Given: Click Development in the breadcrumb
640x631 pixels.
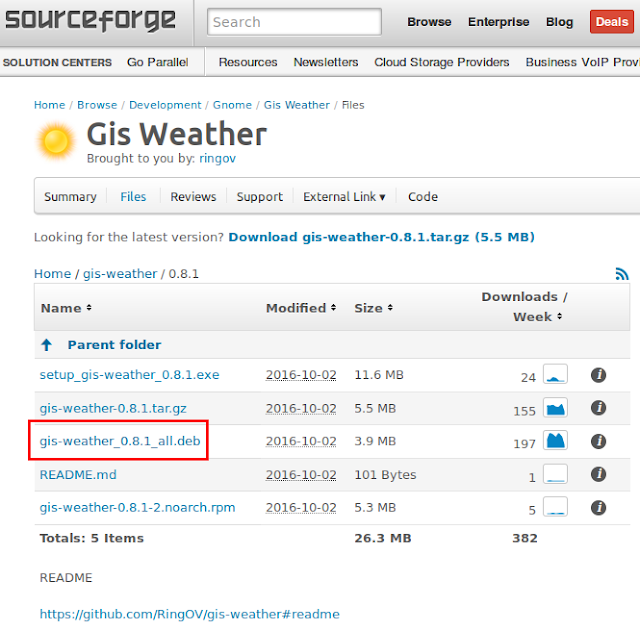Looking at the screenshot, I should [x=165, y=105].
